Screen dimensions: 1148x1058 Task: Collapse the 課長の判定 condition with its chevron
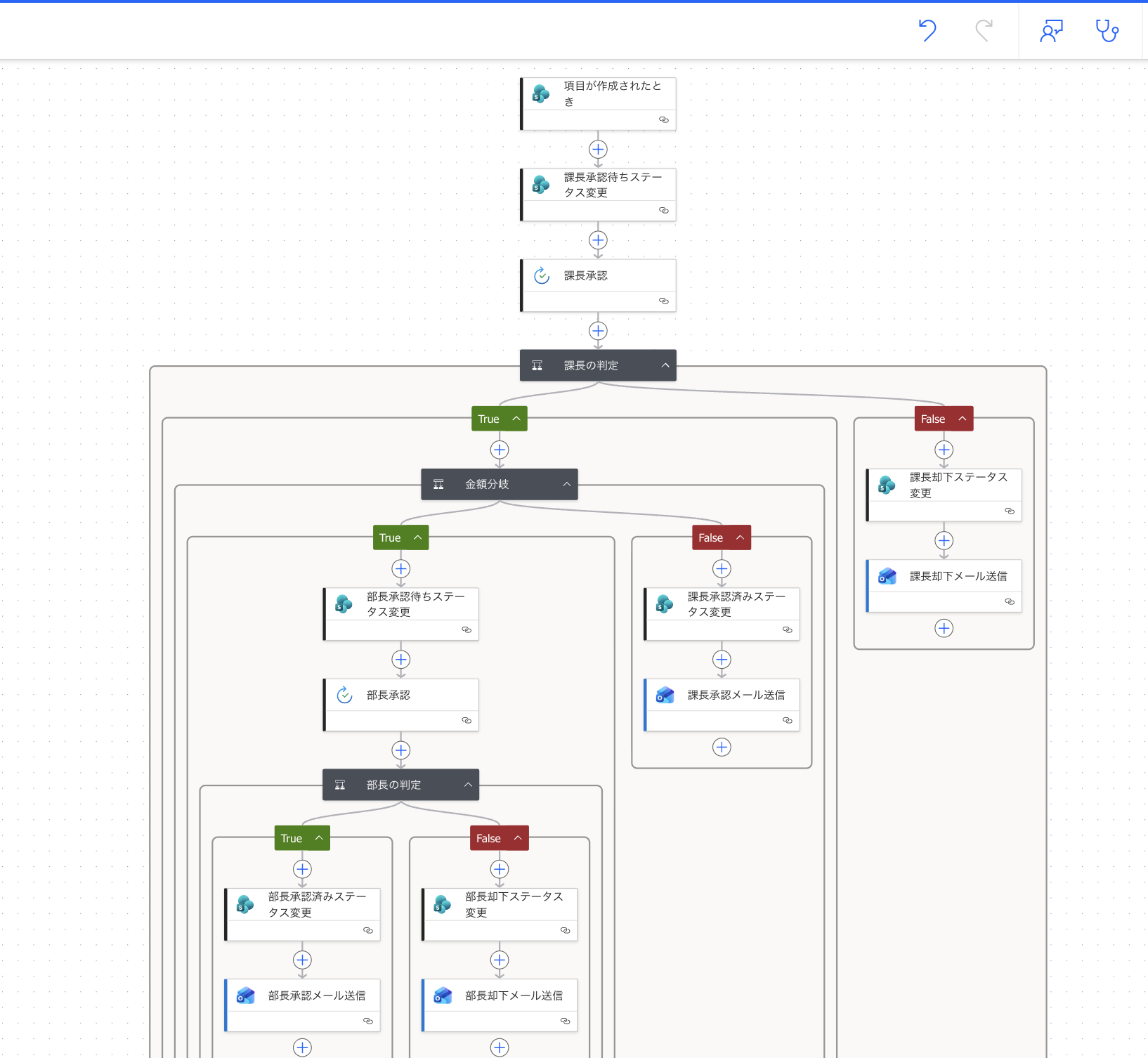pos(665,365)
